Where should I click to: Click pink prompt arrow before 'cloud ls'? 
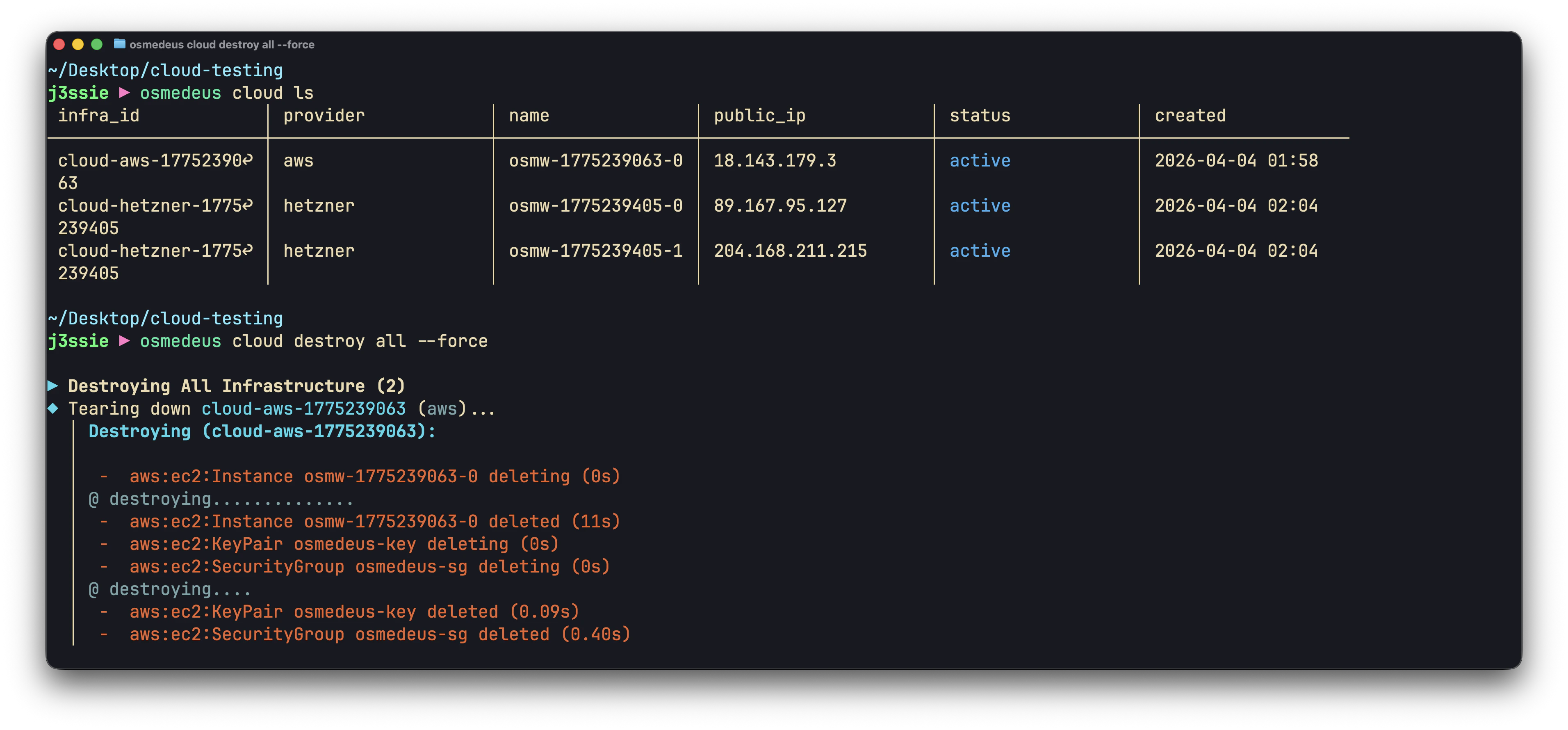(x=124, y=93)
